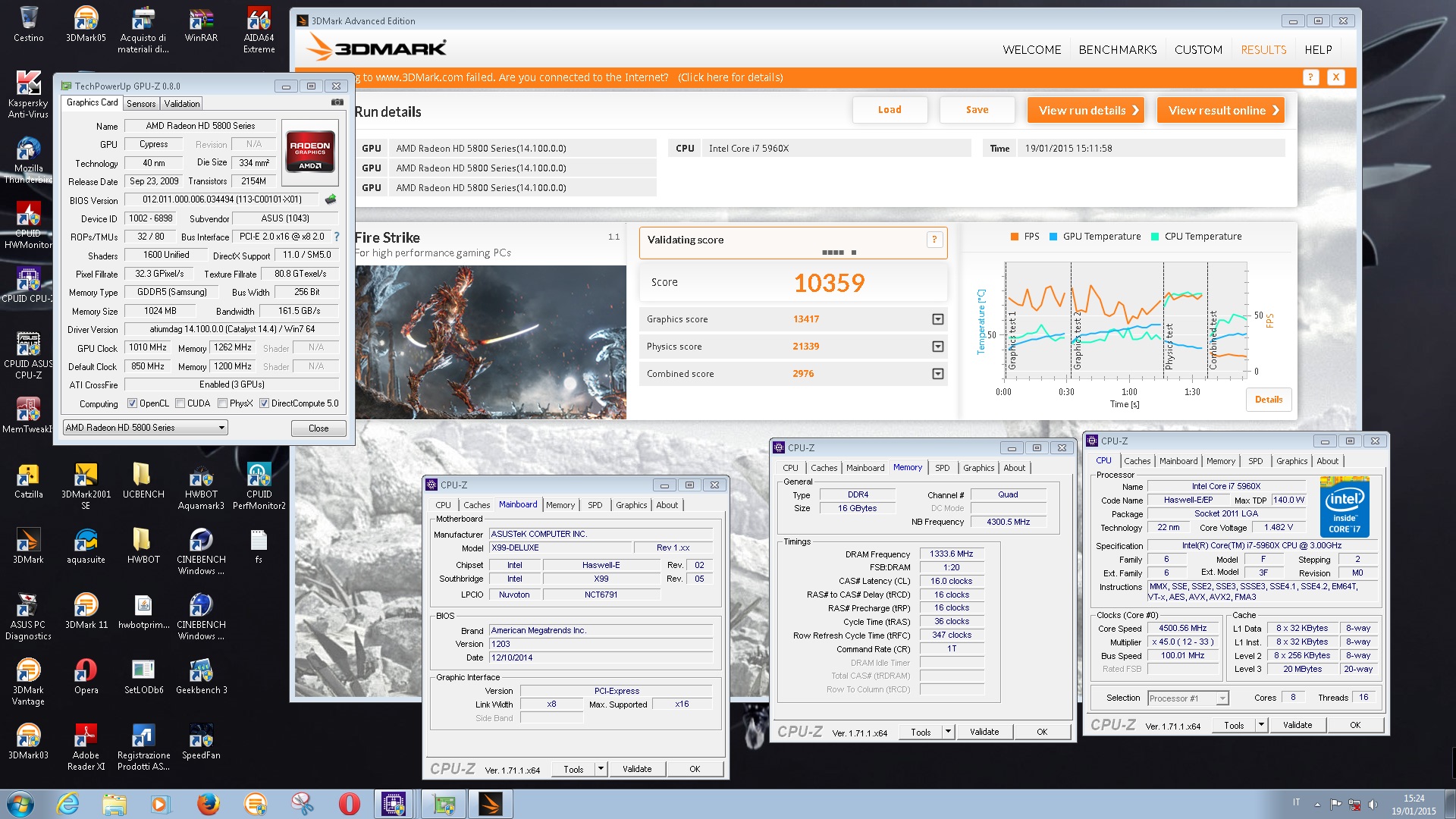Open the UCBENCH folder icon
This screenshot has width=1456, height=819.
point(143,481)
